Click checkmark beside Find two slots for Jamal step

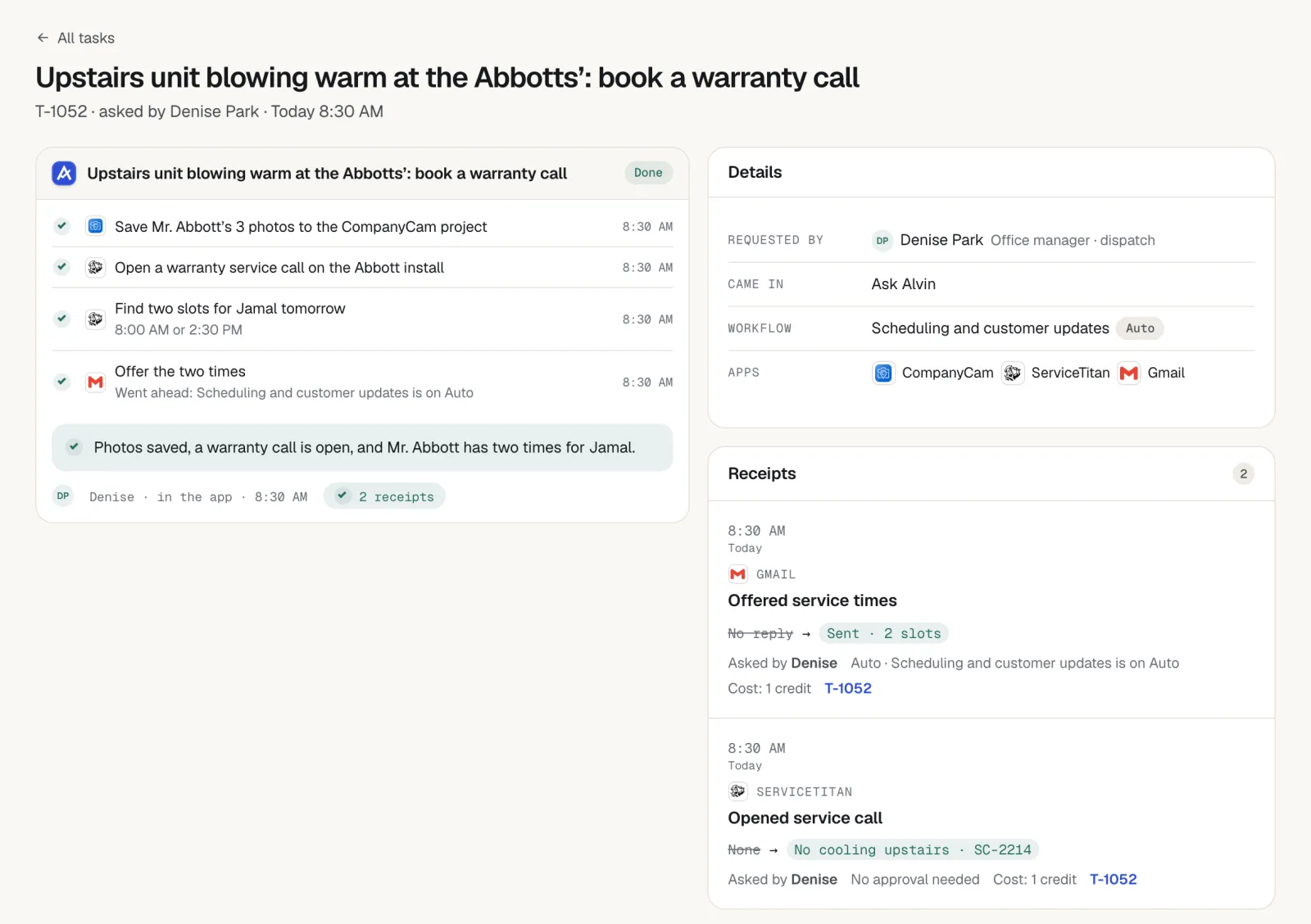pos(62,319)
